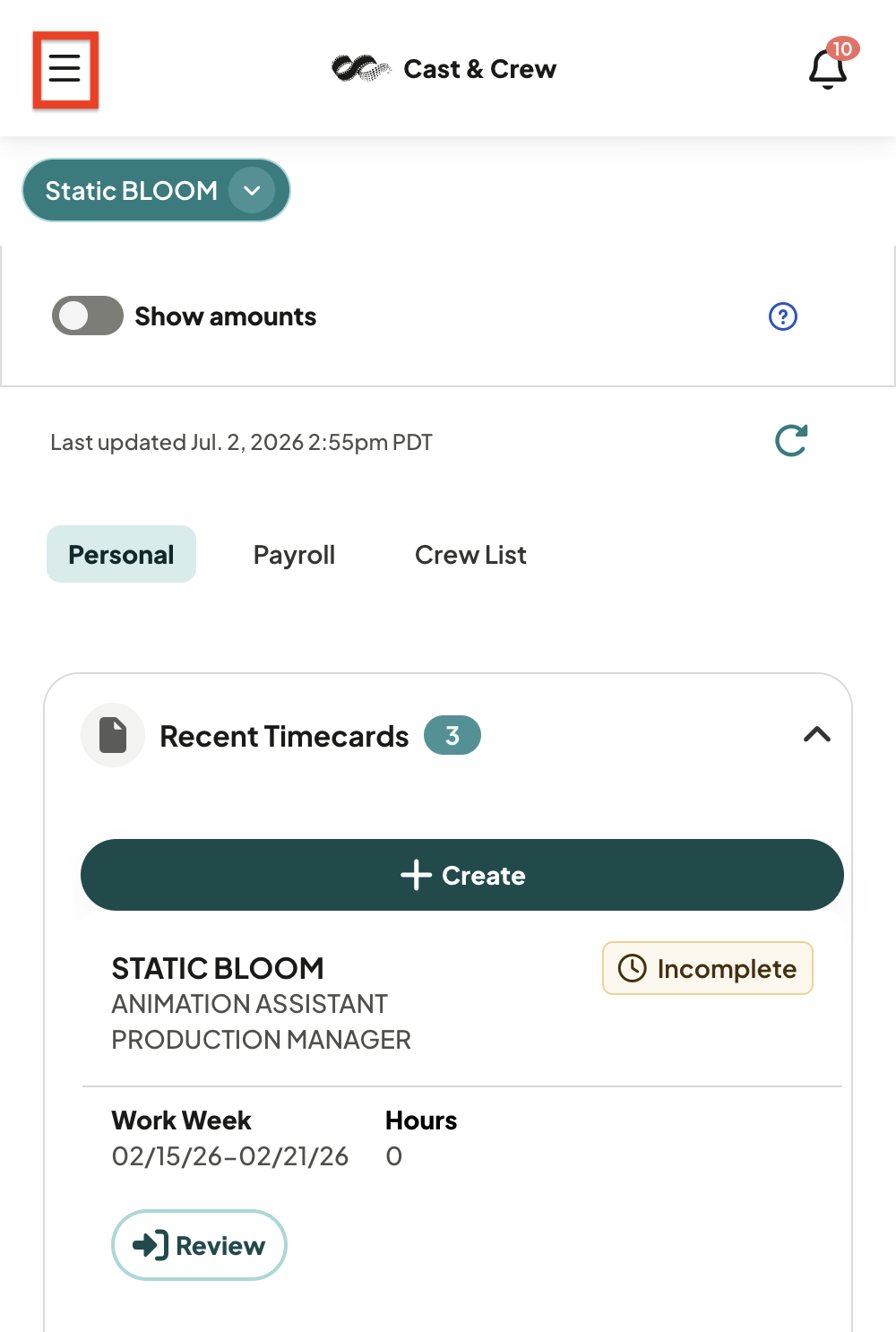Image resolution: width=896 pixels, height=1332 pixels.
Task: Toggle the Show amounts switch
Action: (88, 316)
